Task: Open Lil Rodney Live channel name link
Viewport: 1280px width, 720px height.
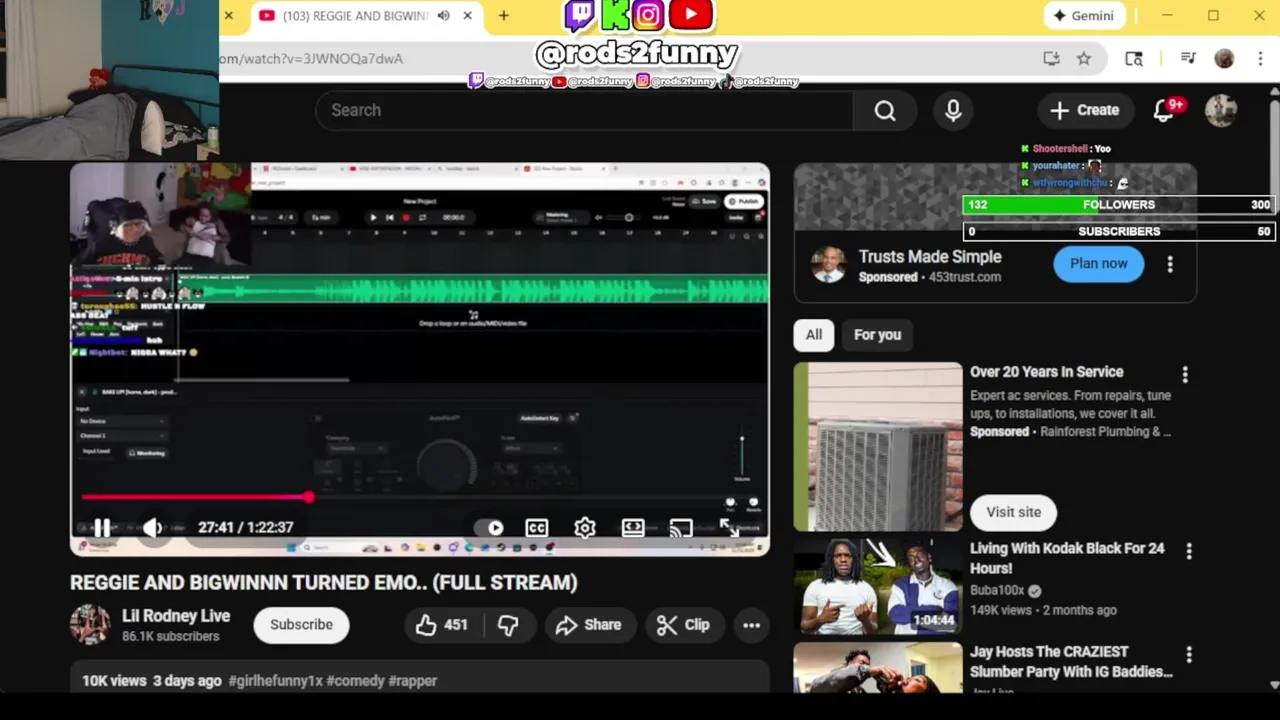Action: pos(176,616)
